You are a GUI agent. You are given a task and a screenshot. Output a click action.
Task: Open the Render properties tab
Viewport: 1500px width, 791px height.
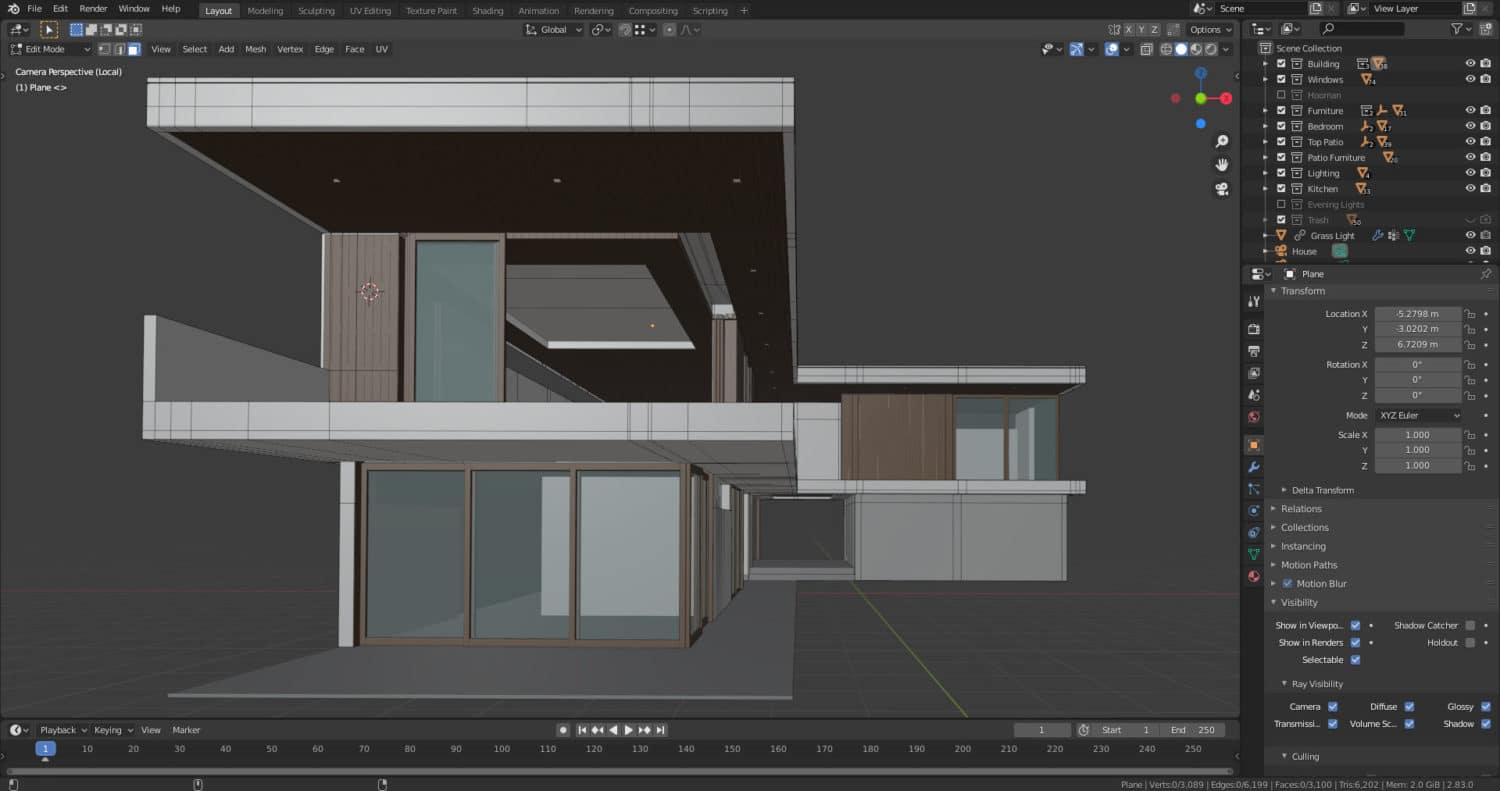[1253, 327]
